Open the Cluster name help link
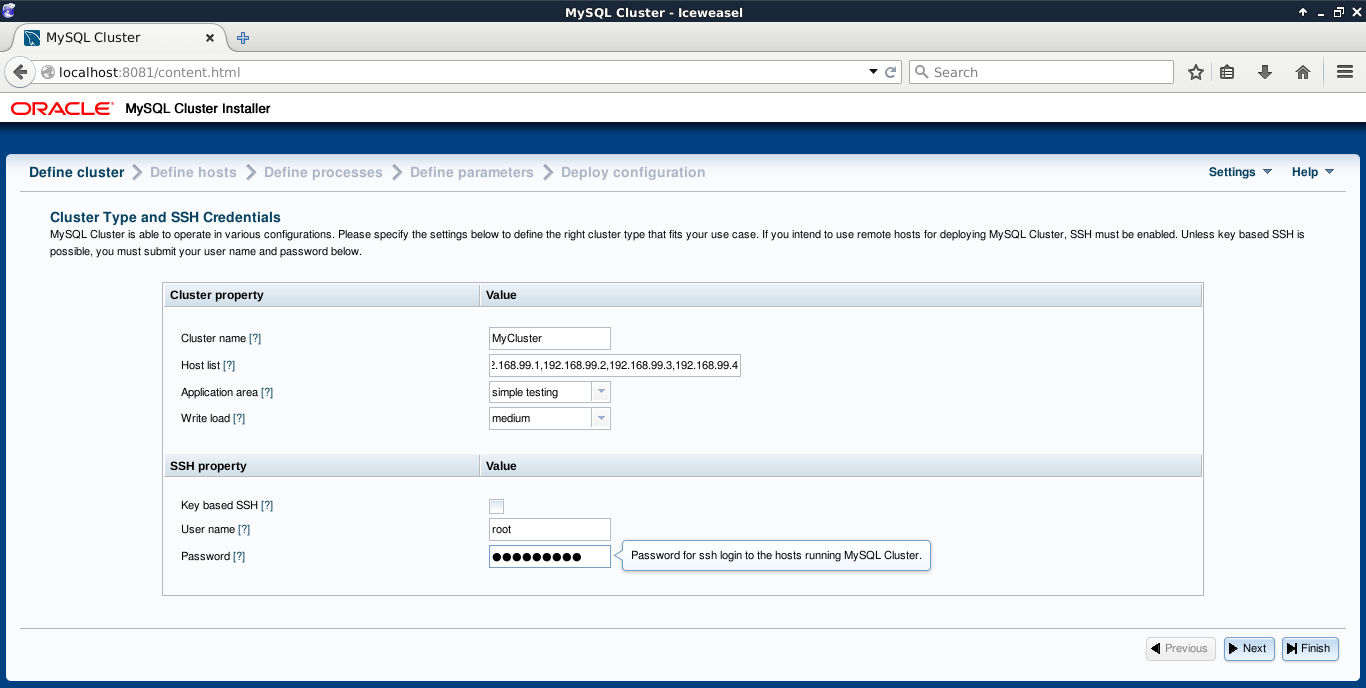This screenshot has width=1366, height=688. pos(255,339)
